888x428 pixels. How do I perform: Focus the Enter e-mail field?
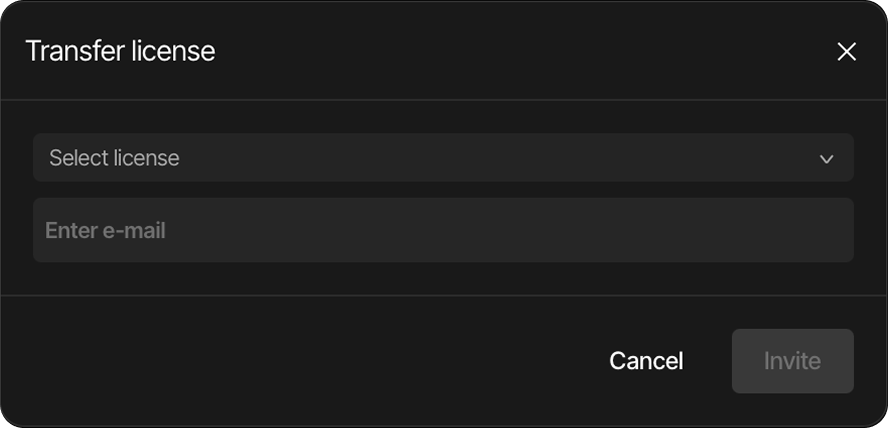443,230
